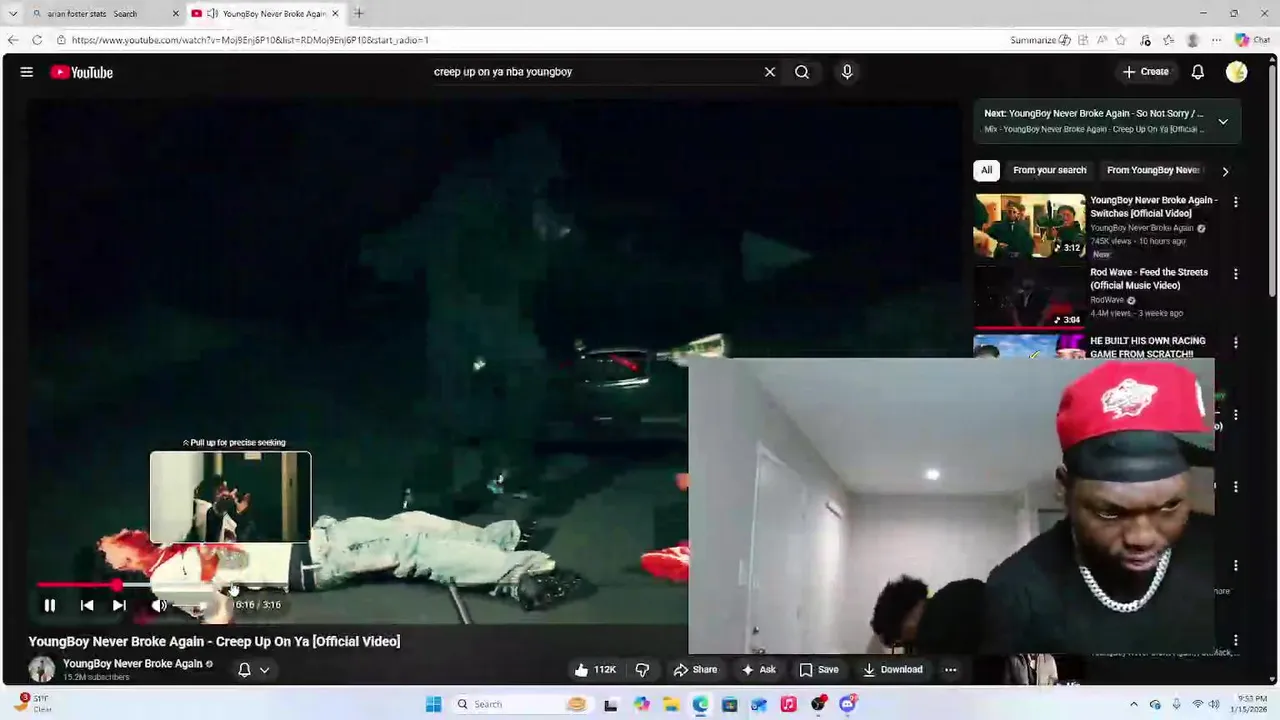1280x720 pixels.
Task: Select the All filter chip
Action: (x=986, y=170)
